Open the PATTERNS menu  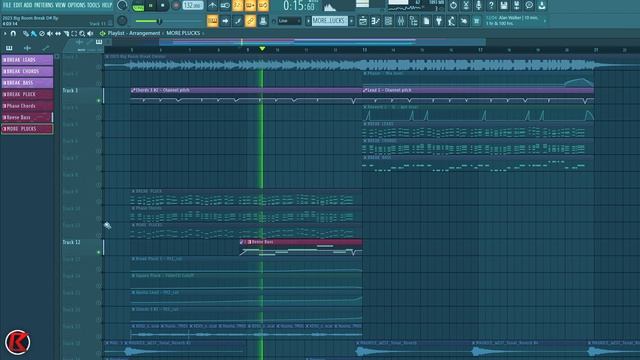click(43, 5)
